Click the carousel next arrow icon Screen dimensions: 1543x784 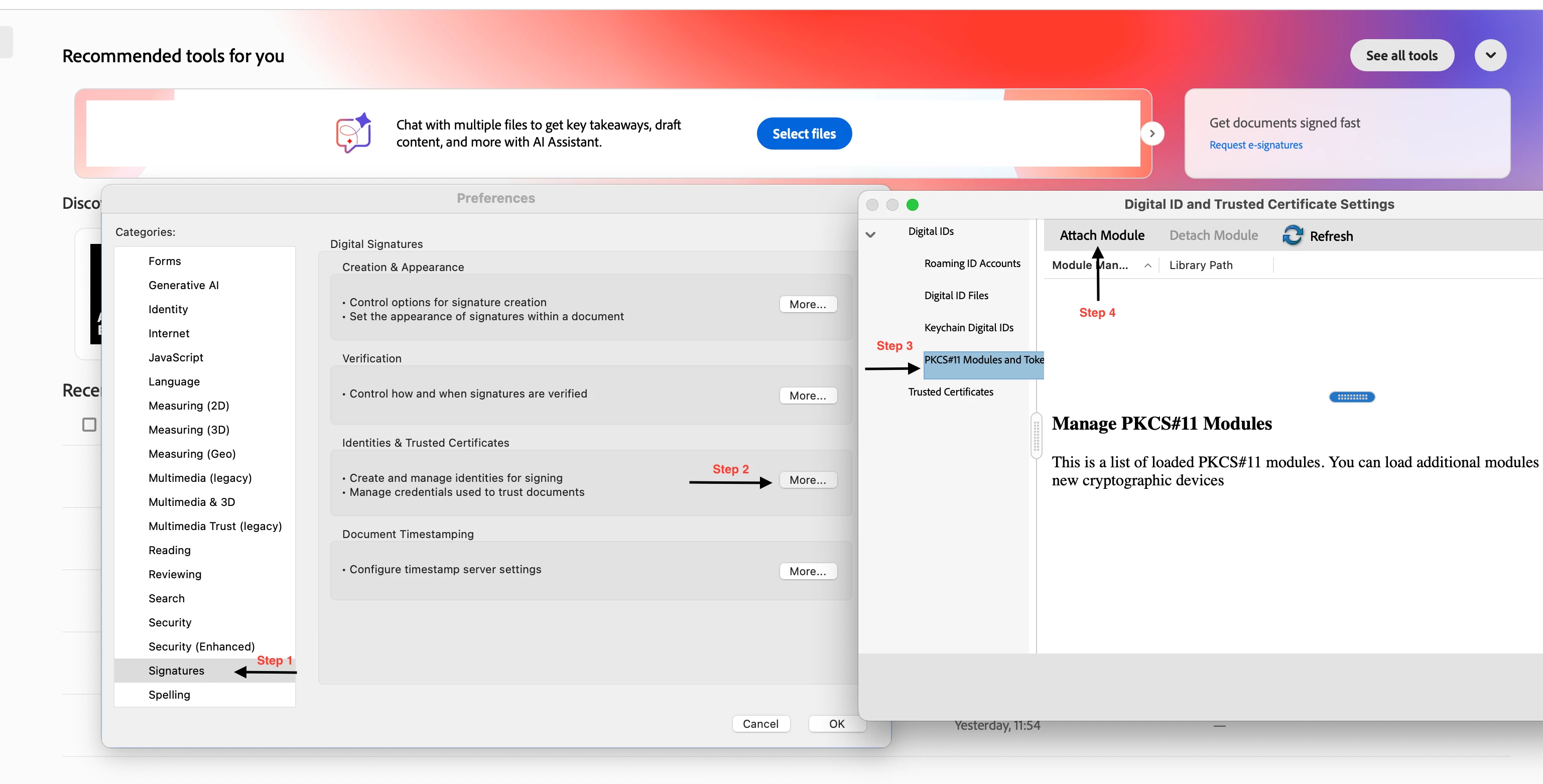1152,134
